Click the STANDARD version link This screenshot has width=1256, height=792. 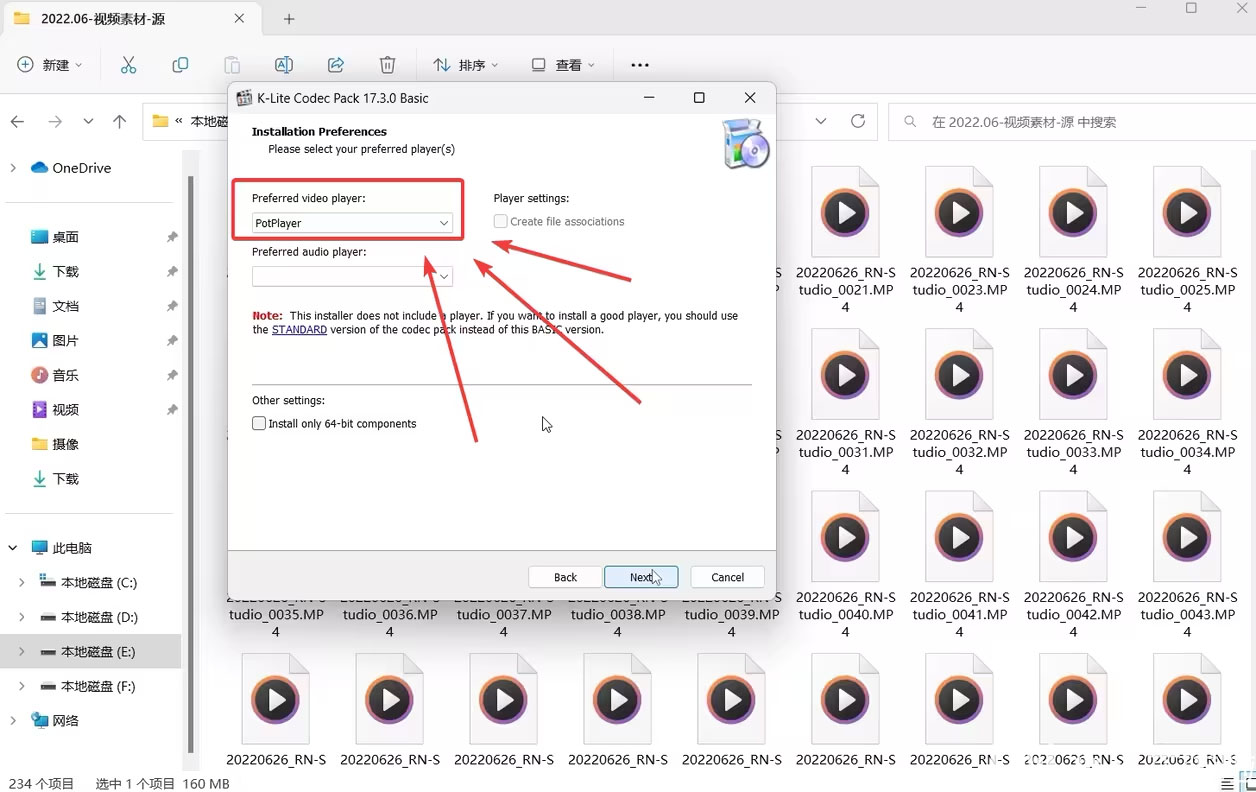[299, 330]
